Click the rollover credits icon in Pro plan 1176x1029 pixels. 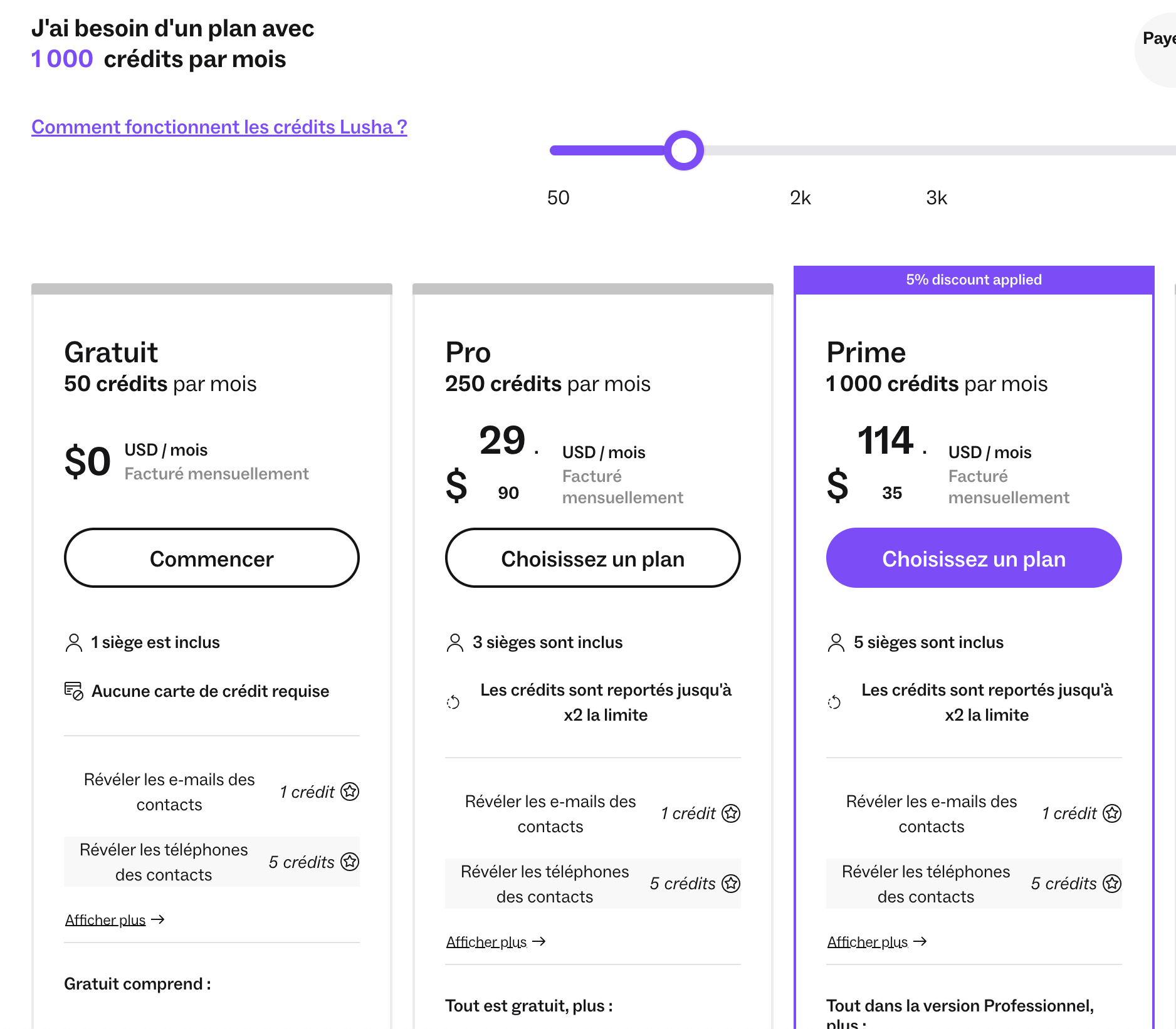point(453,703)
